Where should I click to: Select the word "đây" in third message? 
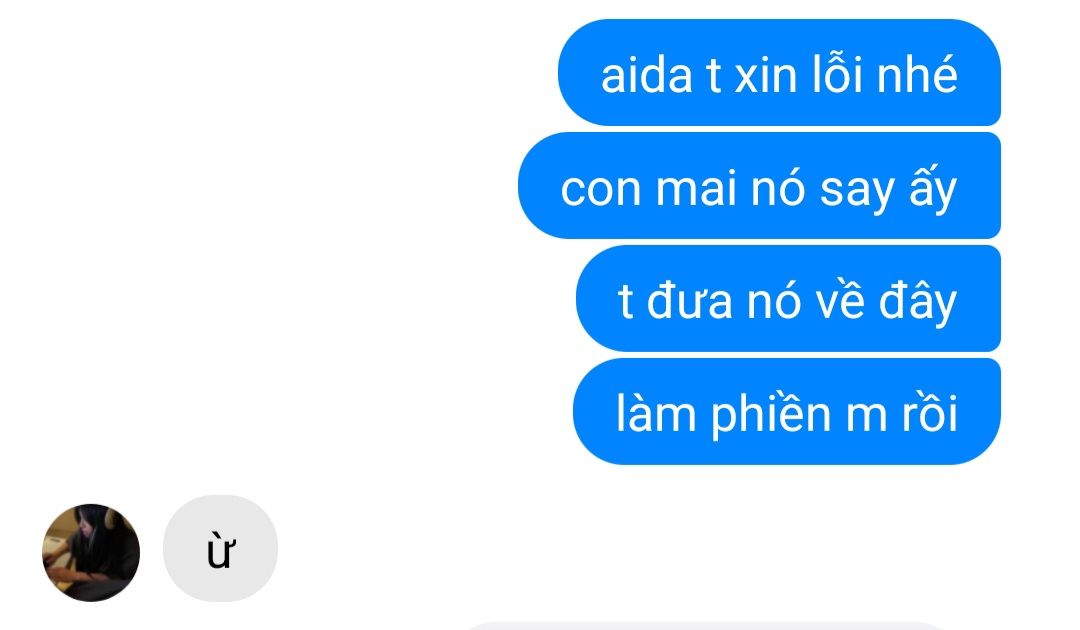(x=917, y=303)
